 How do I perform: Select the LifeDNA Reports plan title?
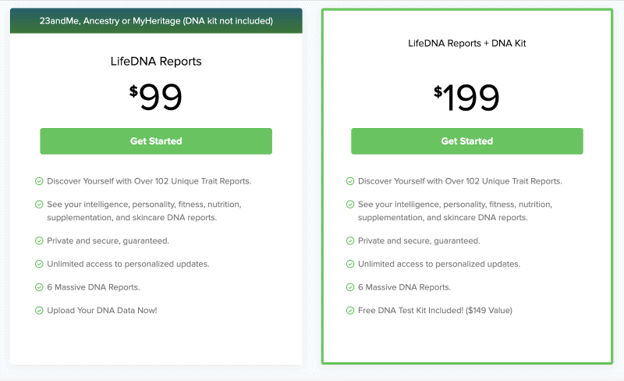tap(156, 61)
